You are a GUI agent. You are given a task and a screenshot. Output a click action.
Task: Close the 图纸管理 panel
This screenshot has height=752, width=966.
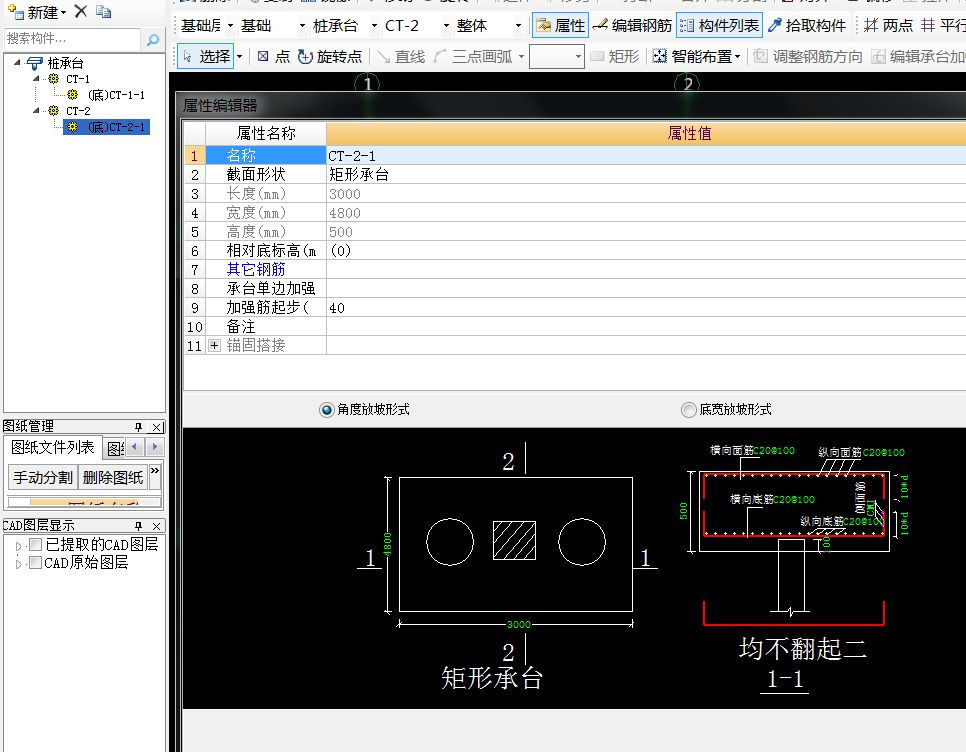(x=157, y=427)
